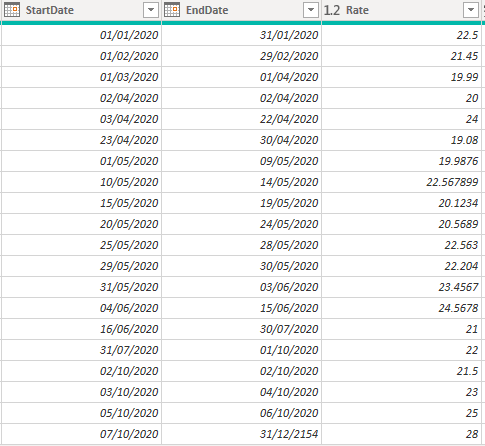Select StartDate cell 10/05/2020
This screenshot has width=485, height=446.
tap(81, 182)
